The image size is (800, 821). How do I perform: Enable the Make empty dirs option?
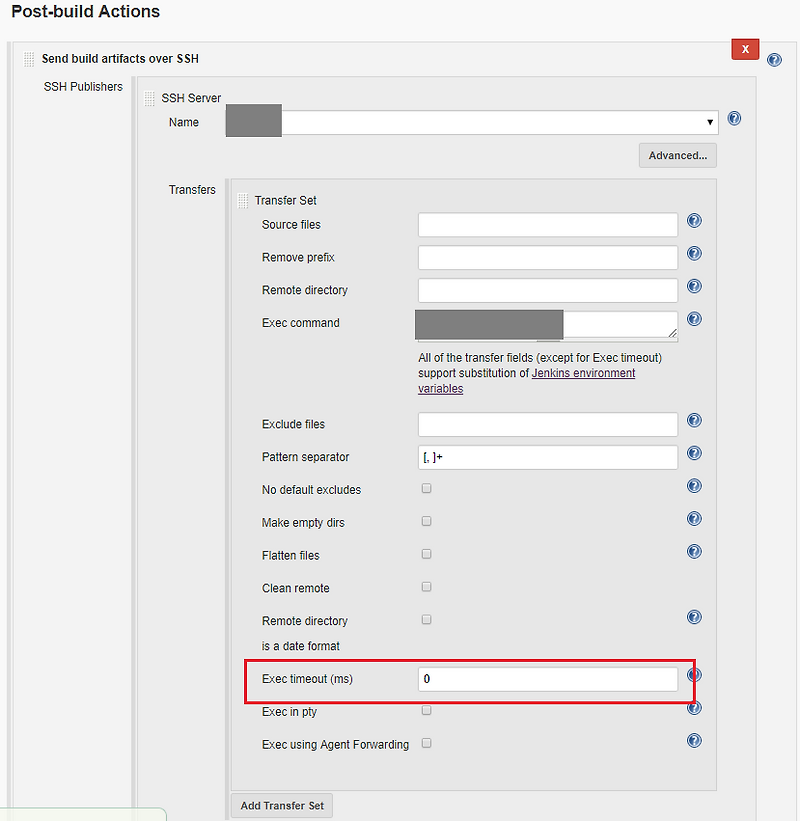(426, 521)
